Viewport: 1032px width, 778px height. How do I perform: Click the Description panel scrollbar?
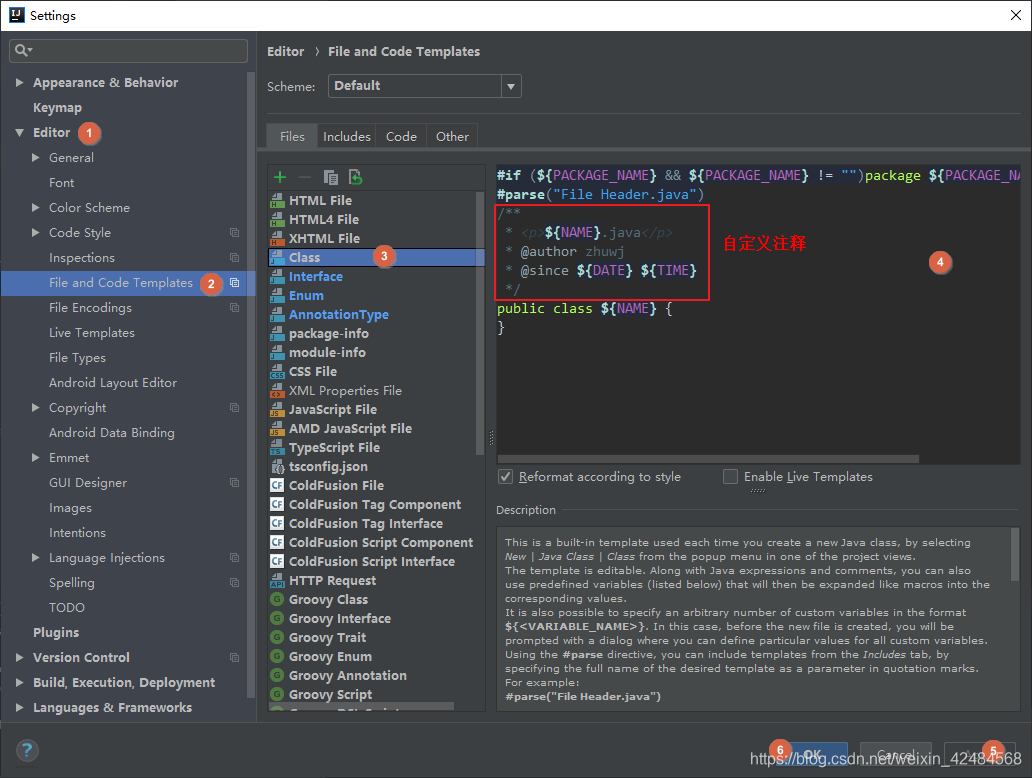tap(1015, 554)
